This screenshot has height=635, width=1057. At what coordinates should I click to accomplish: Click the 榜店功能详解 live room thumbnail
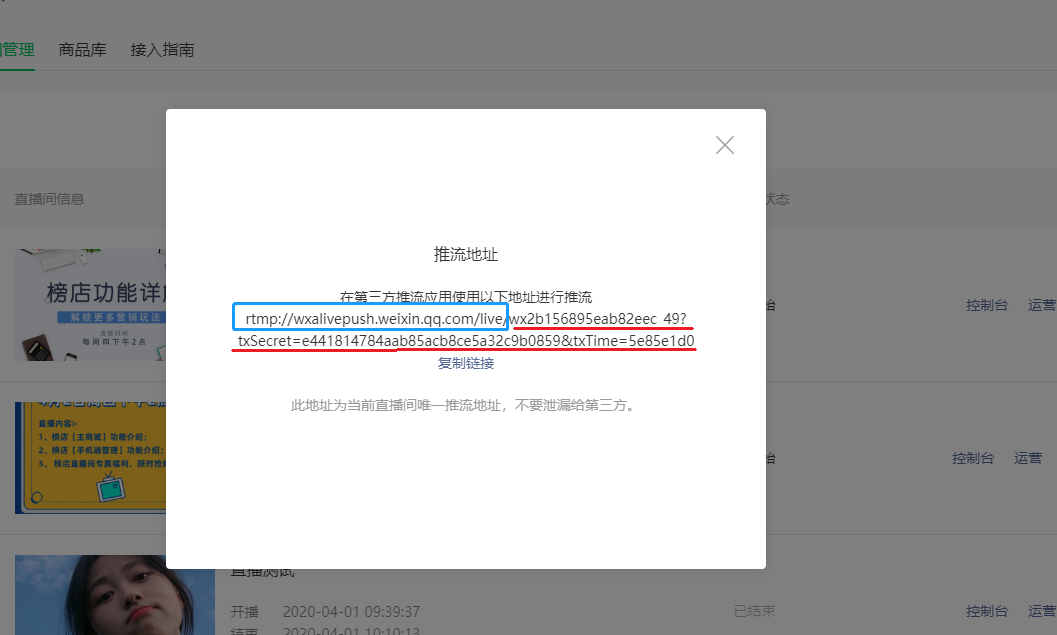click(90, 305)
